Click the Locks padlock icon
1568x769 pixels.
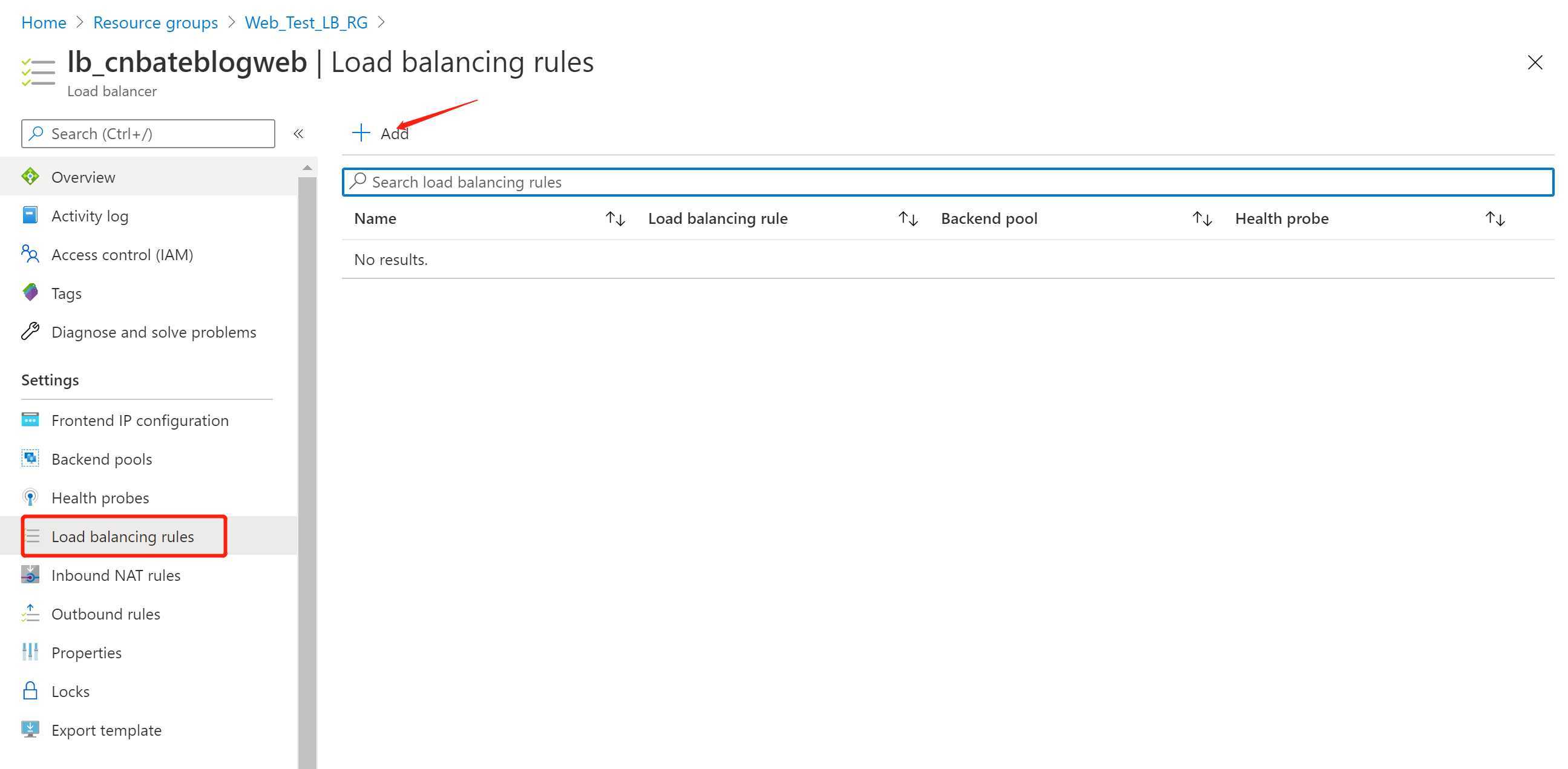pos(30,690)
